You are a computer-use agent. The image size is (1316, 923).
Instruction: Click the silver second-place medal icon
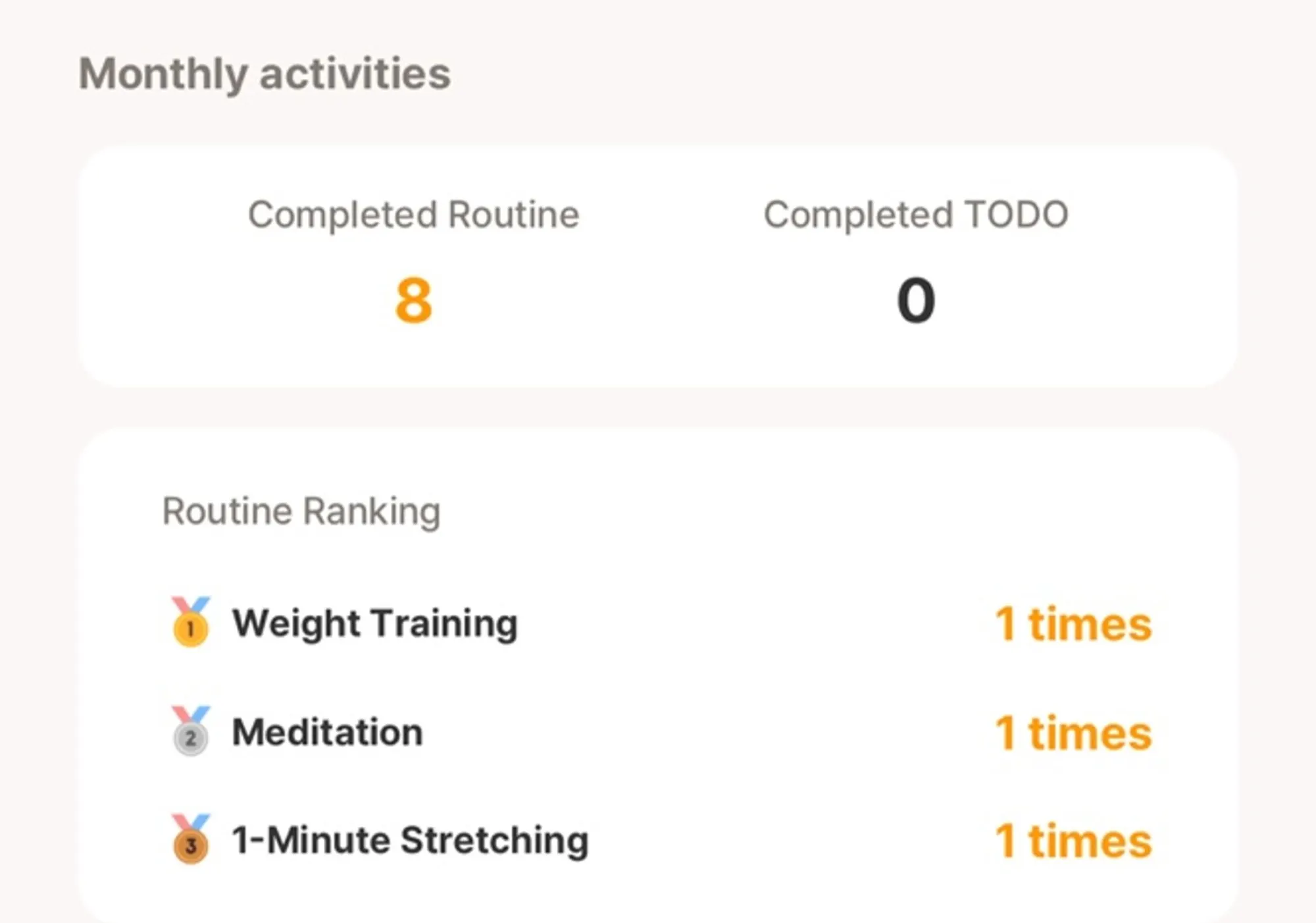(190, 731)
